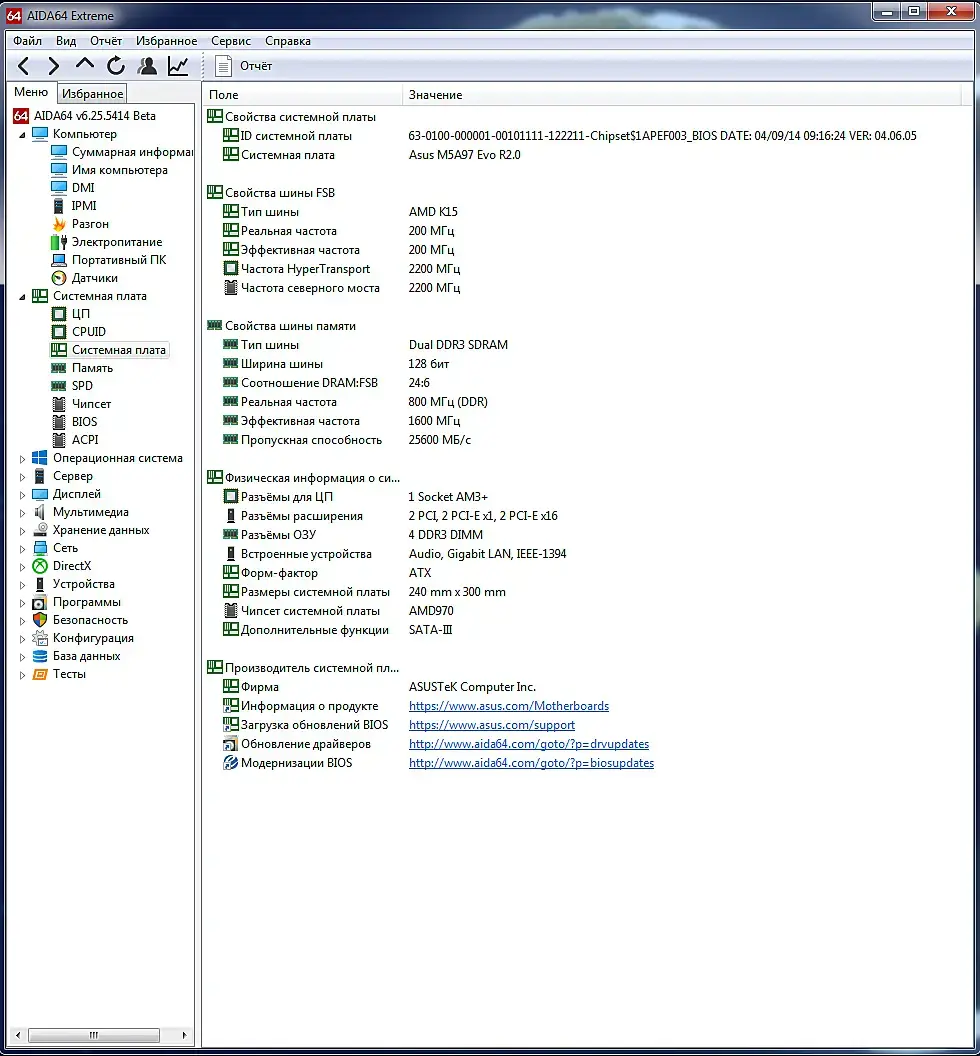
Task: Switch to the Меню sidebar tab
Action: coord(31,92)
